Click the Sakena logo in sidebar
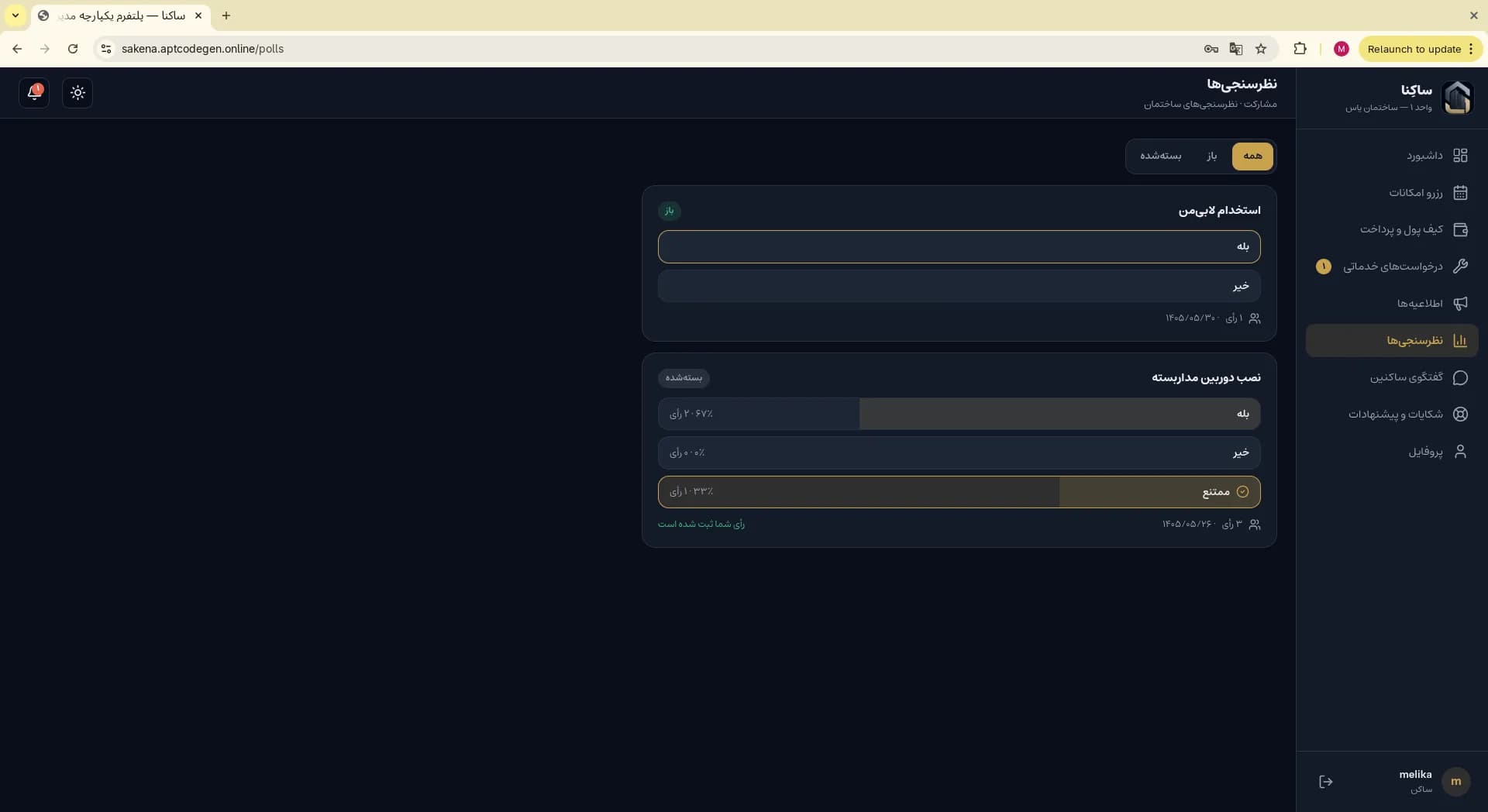Image resolution: width=1488 pixels, height=812 pixels. (x=1457, y=98)
